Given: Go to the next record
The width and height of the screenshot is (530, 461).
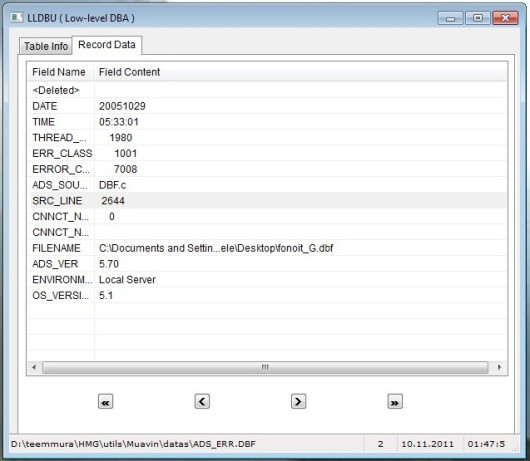Looking at the screenshot, I should [298, 402].
